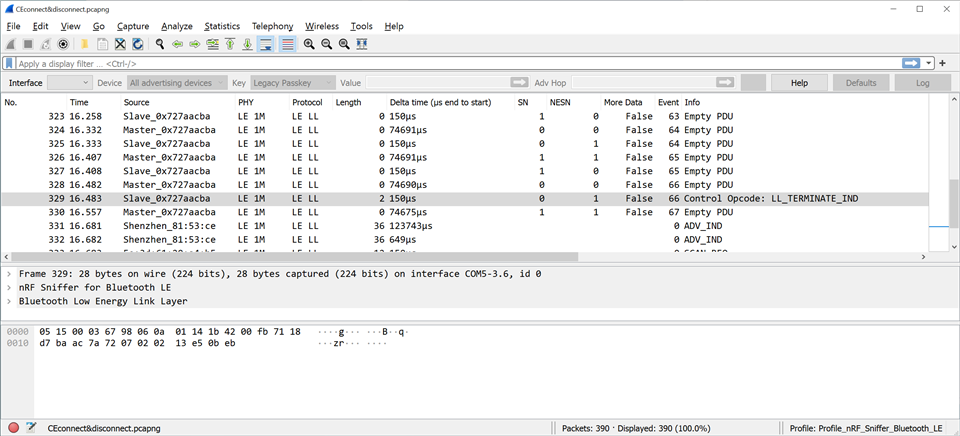Open display filter history dropdown arrow
Image resolution: width=960 pixels, height=436 pixels.
(929, 63)
